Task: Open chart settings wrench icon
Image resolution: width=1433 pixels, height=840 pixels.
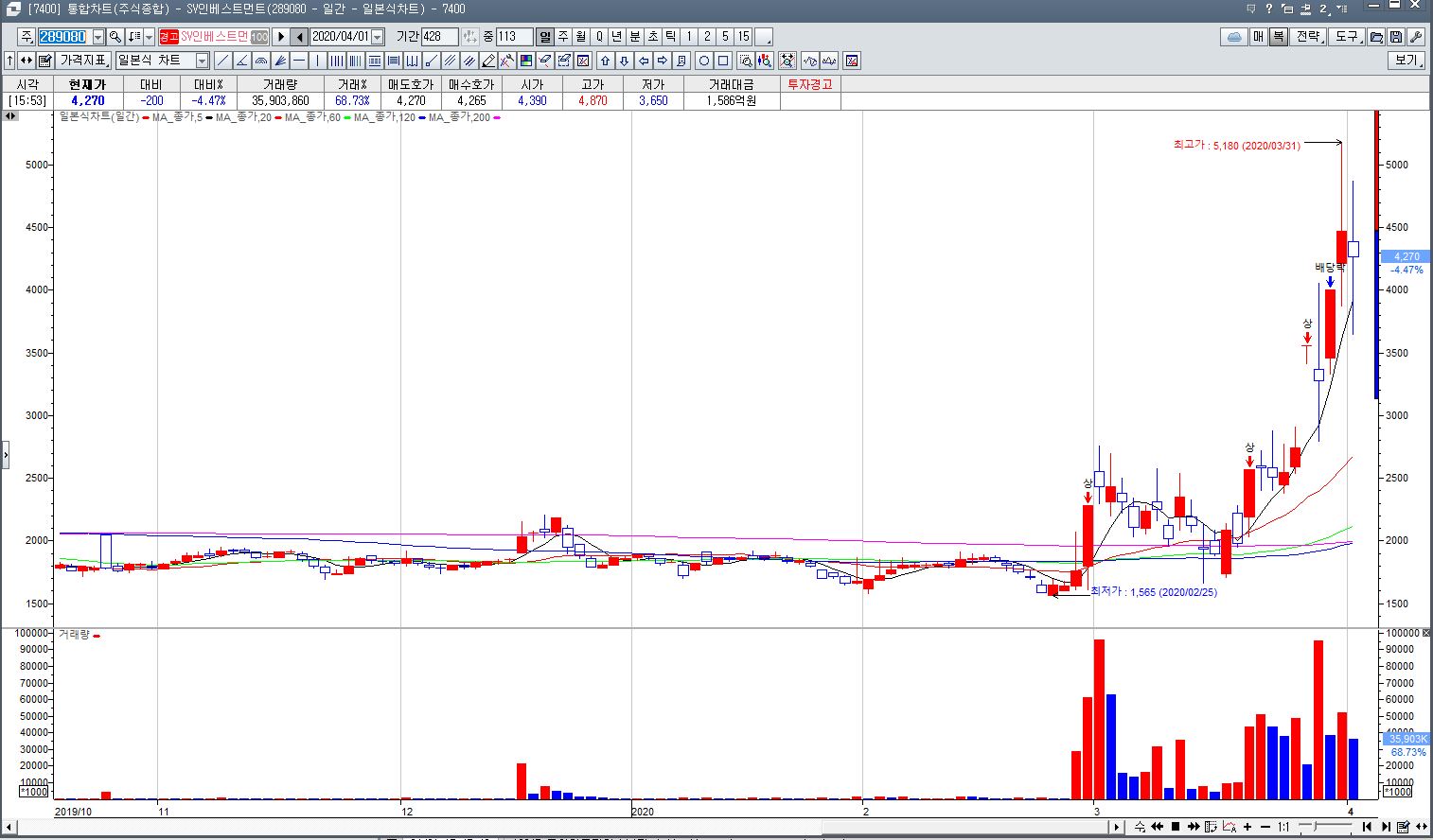Action: pyautogui.click(x=1416, y=37)
